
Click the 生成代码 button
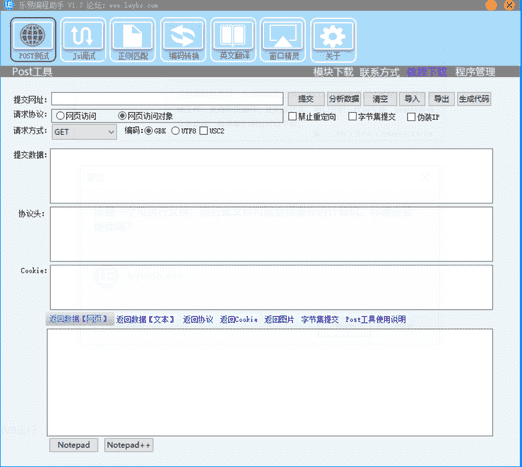(474, 99)
